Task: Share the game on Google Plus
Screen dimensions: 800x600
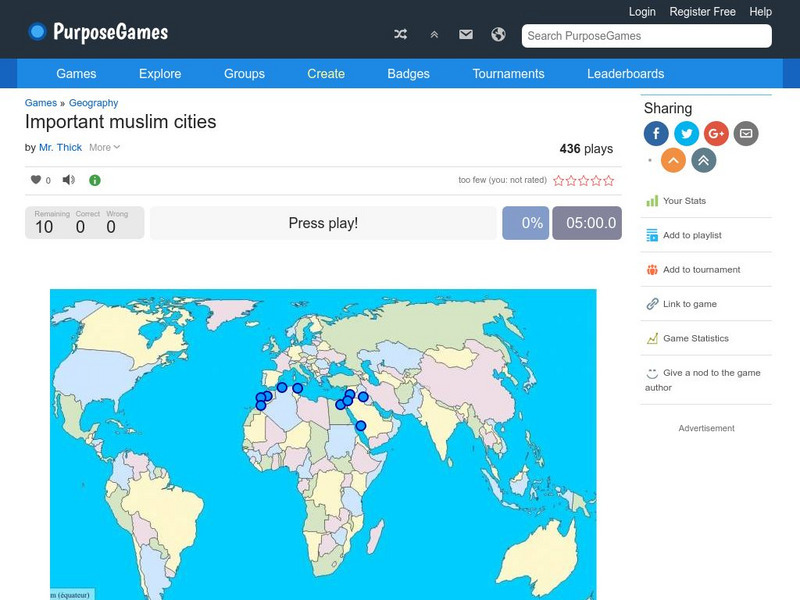Action: tap(716, 133)
